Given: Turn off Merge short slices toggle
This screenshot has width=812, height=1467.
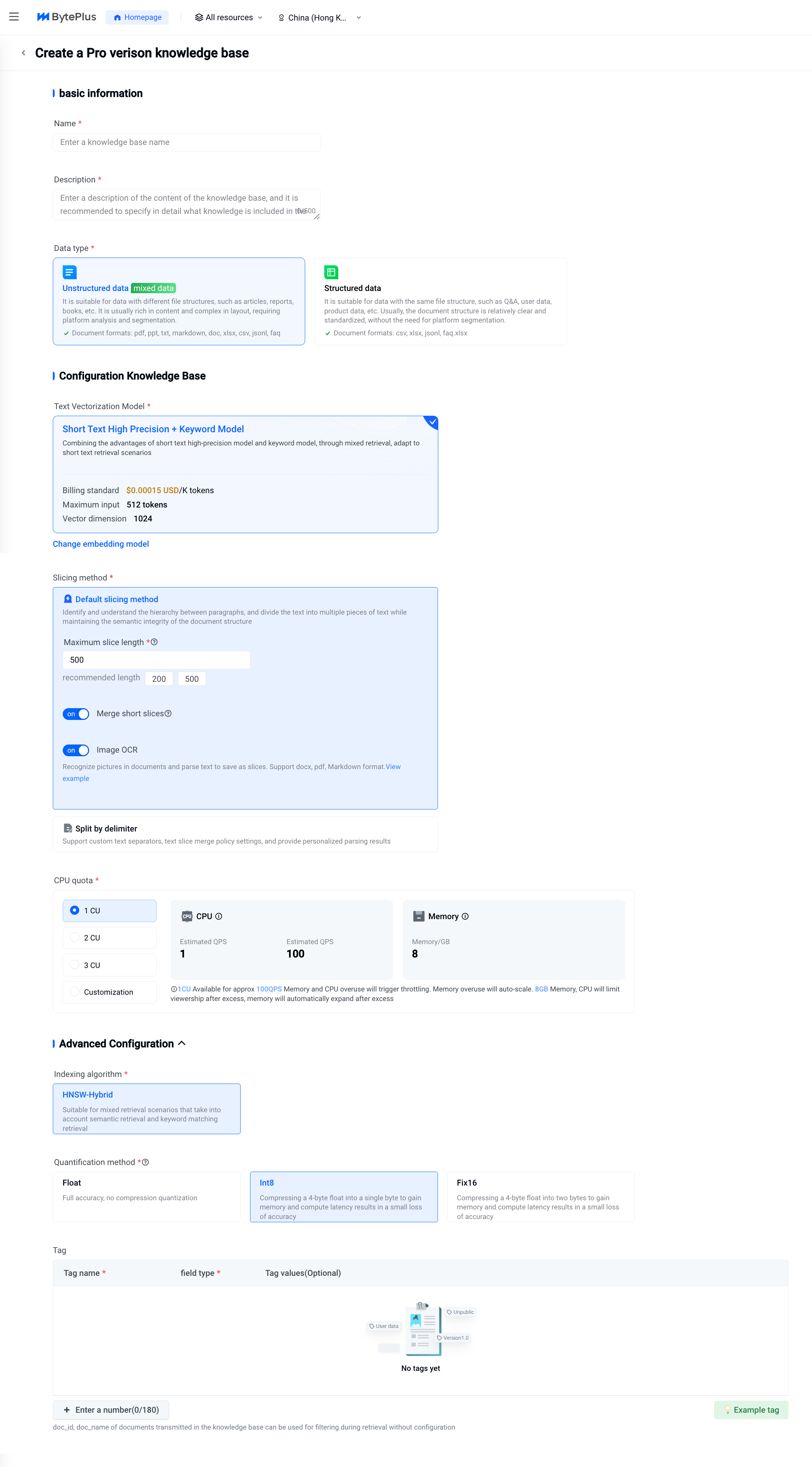Looking at the screenshot, I should pyautogui.click(x=76, y=714).
